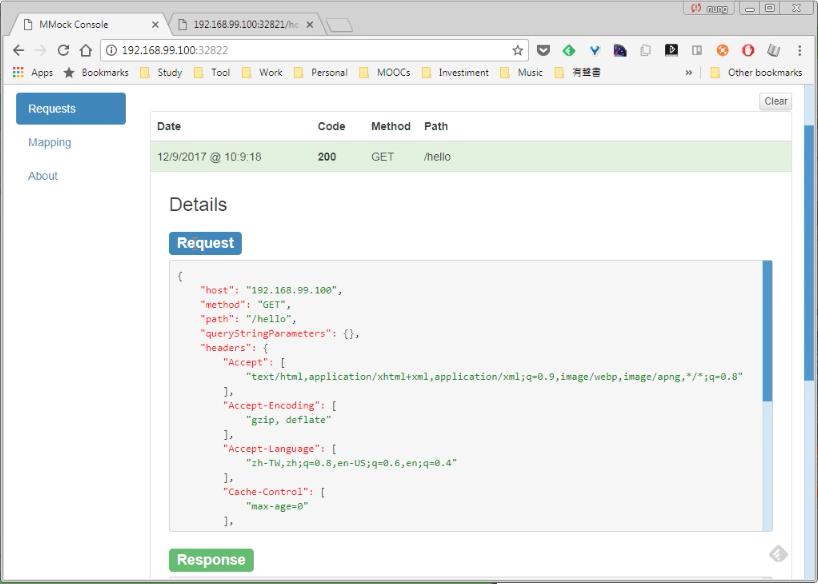This screenshot has height=584, width=818.
Task: Open the Apps grid shortcut
Action: pos(33,73)
